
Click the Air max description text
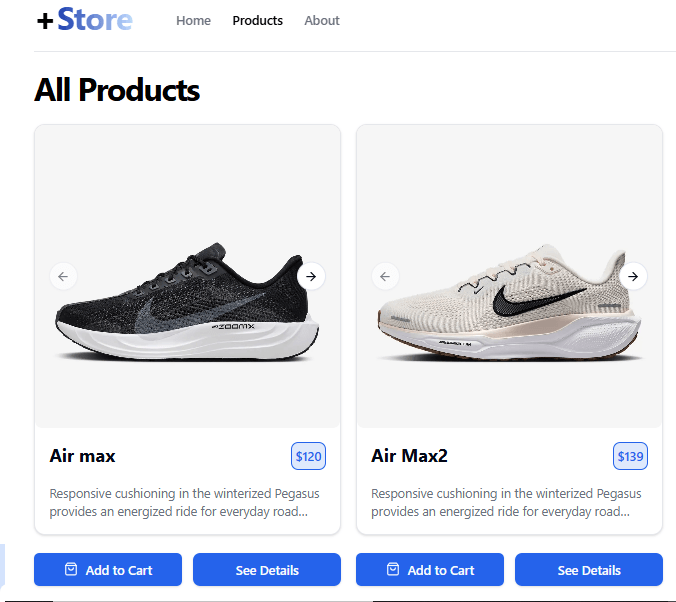pos(185,502)
